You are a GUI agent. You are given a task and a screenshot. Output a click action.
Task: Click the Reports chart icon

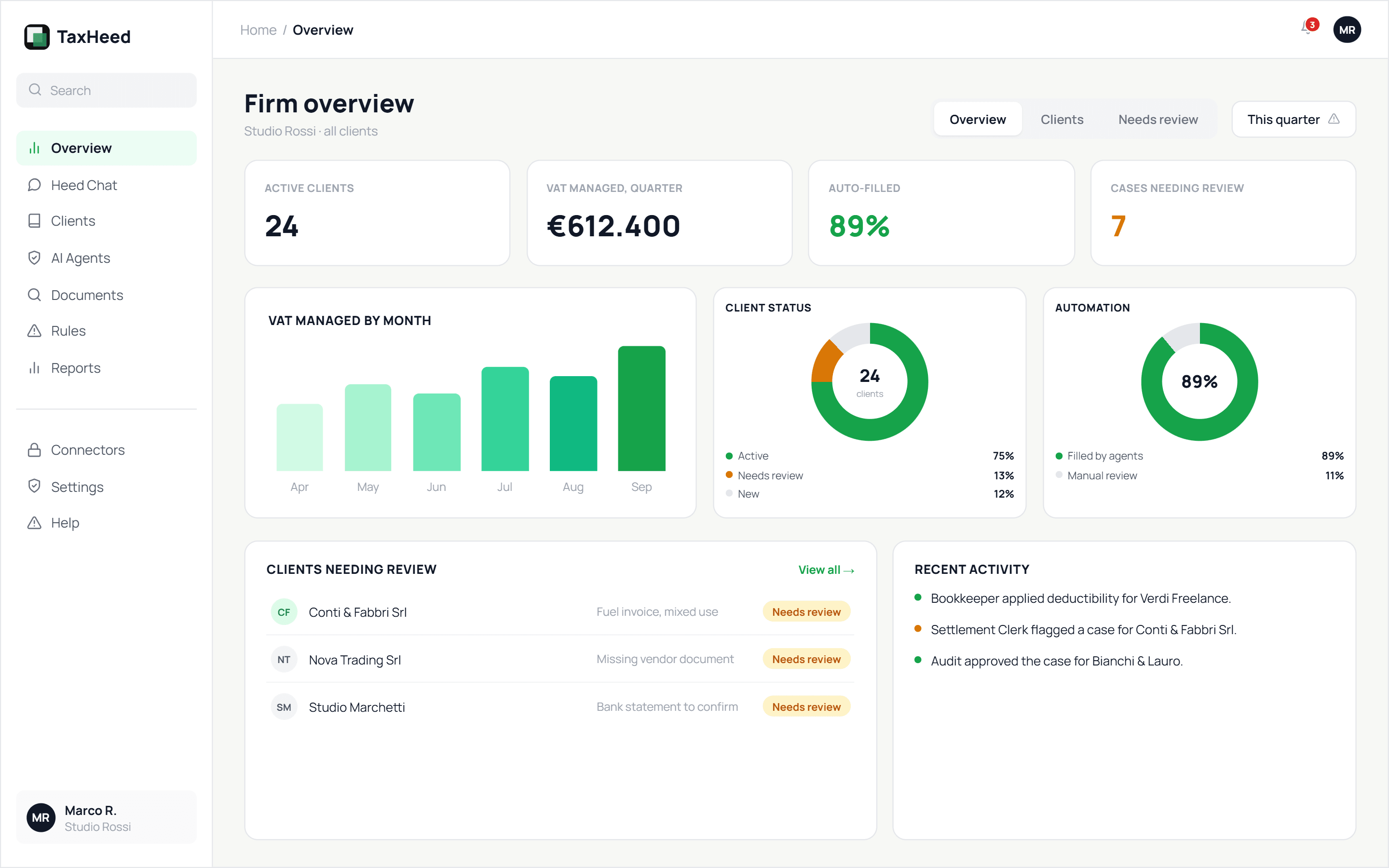tap(34, 368)
